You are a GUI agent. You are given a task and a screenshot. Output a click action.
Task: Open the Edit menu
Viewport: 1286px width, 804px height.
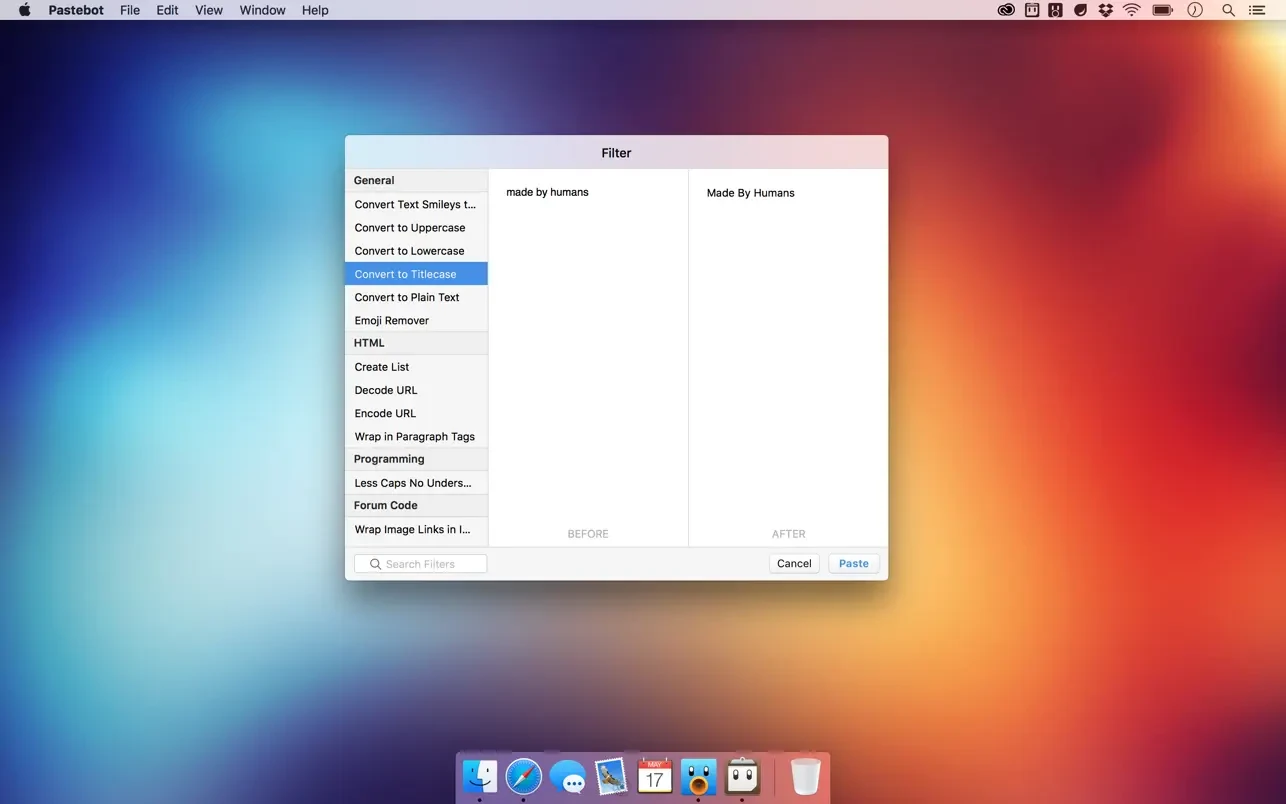[x=167, y=10]
